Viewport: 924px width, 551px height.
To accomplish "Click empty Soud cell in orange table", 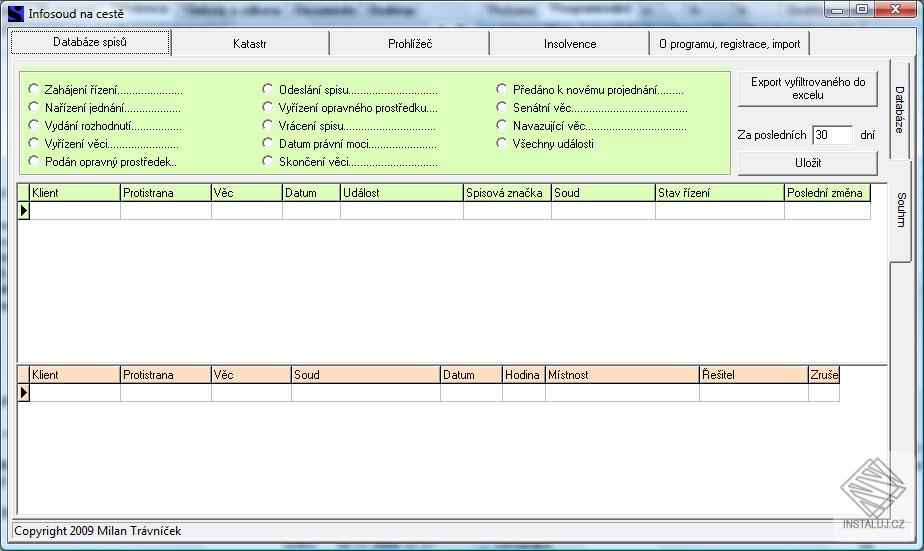I will click(366, 392).
